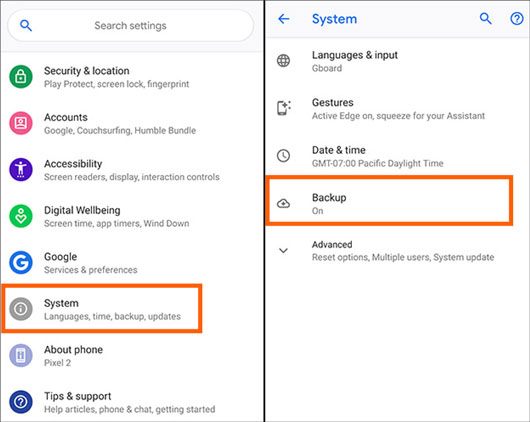The image size is (530, 422).
Task: Click the search icon in System header
Action: pyautogui.click(x=486, y=19)
